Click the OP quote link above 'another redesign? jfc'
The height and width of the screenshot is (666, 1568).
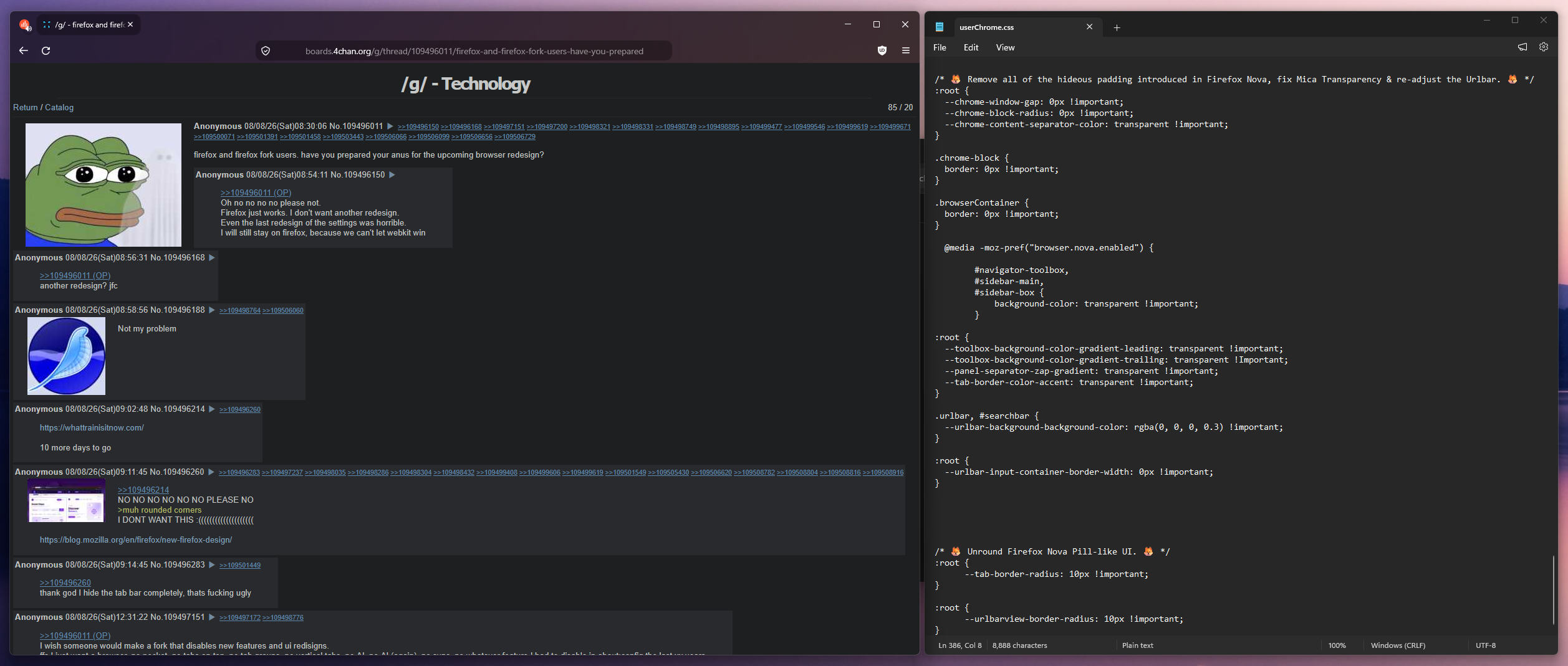[x=75, y=276]
